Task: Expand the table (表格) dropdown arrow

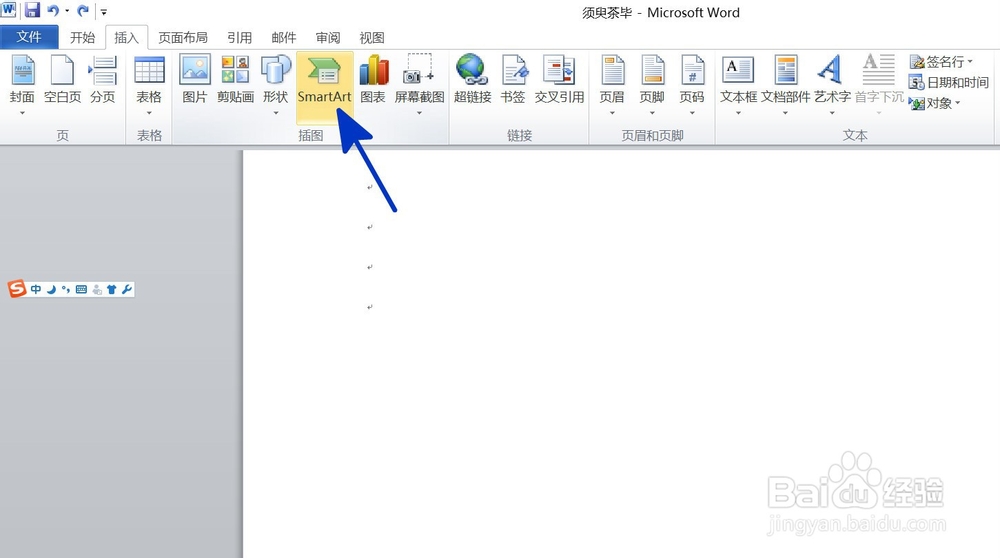Action: coord(149,114)
